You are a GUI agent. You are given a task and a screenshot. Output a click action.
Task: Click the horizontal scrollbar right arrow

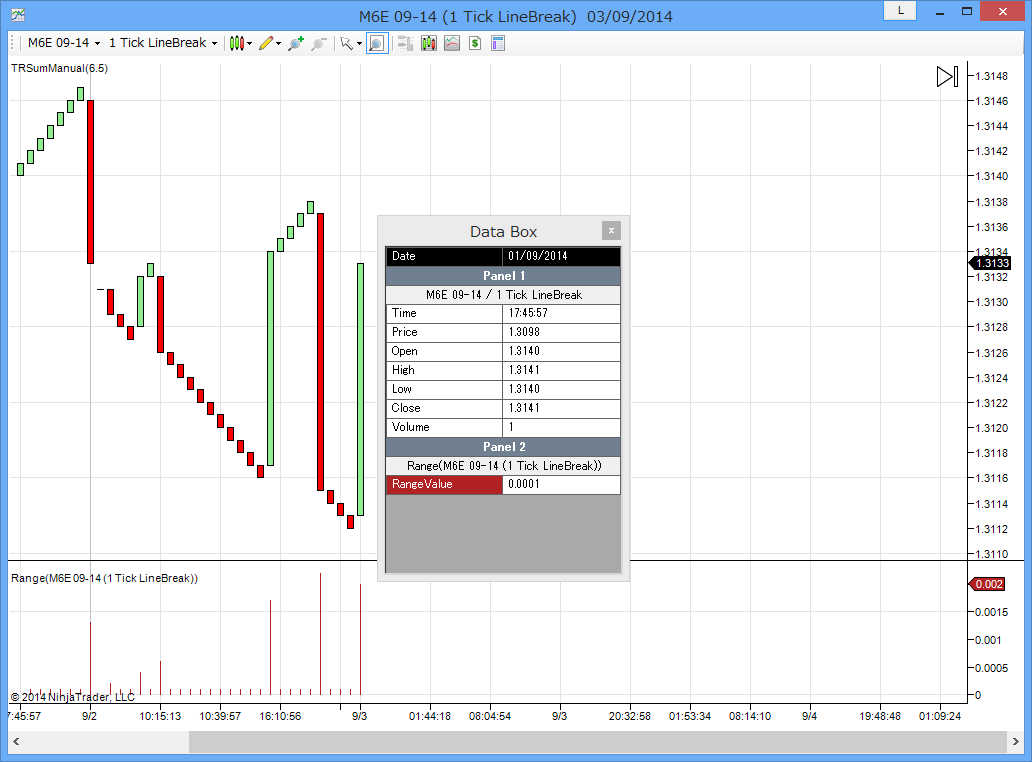point(1016,742)
